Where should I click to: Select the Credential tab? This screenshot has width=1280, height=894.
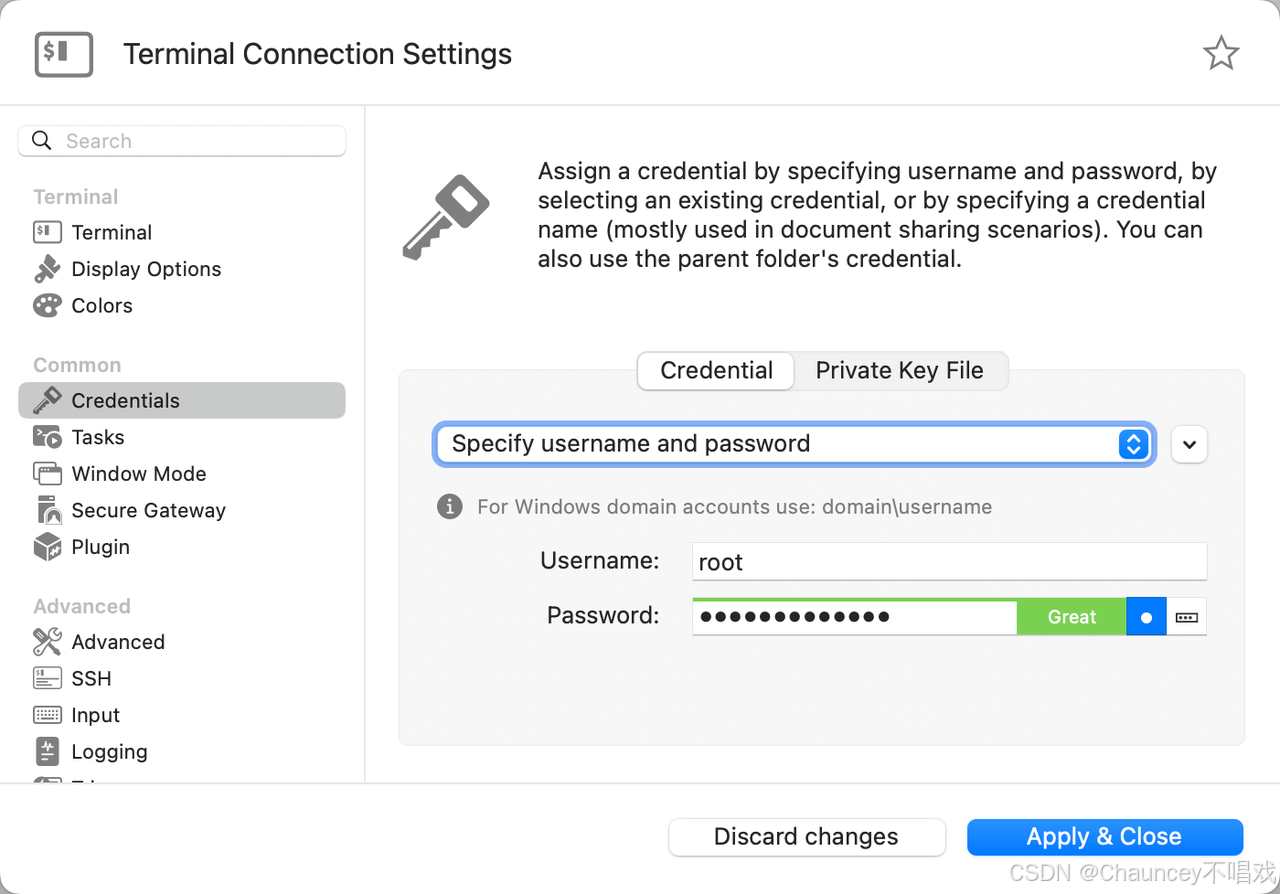pyautogui.click(x=716, y=371)
